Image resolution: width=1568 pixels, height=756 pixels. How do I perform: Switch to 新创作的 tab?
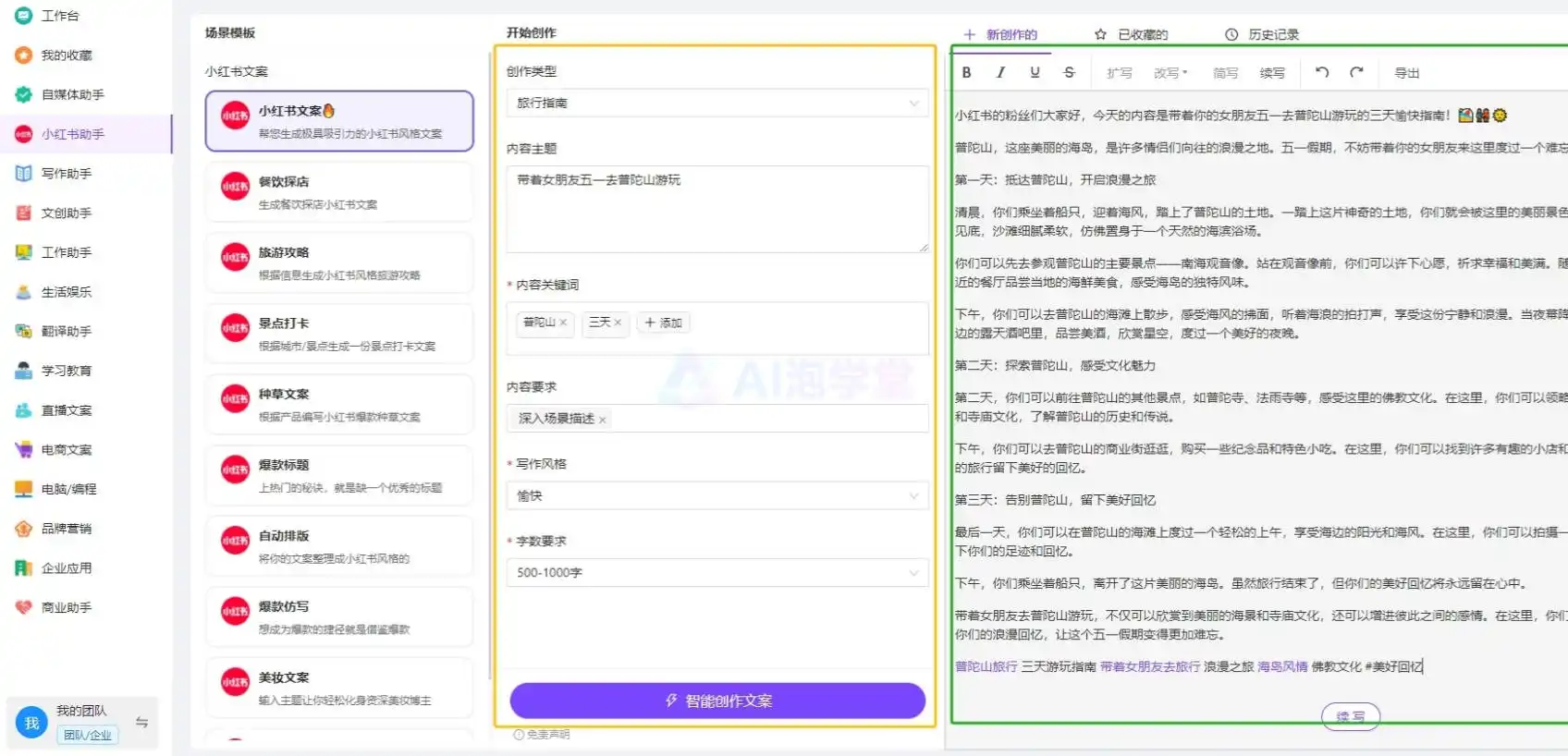click(1000, 34)
